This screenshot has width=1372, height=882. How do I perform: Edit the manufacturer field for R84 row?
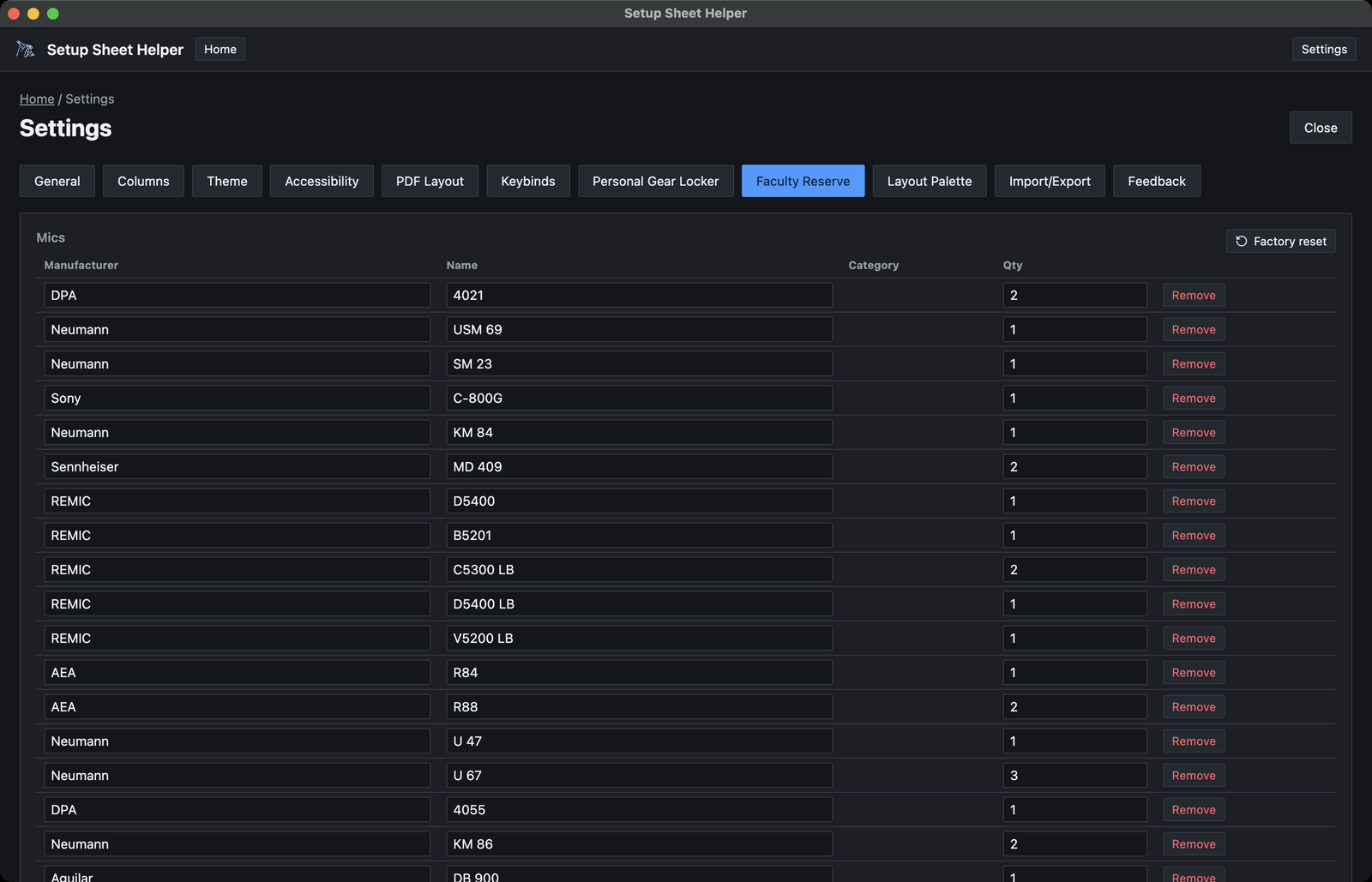(x=237, y=672)
